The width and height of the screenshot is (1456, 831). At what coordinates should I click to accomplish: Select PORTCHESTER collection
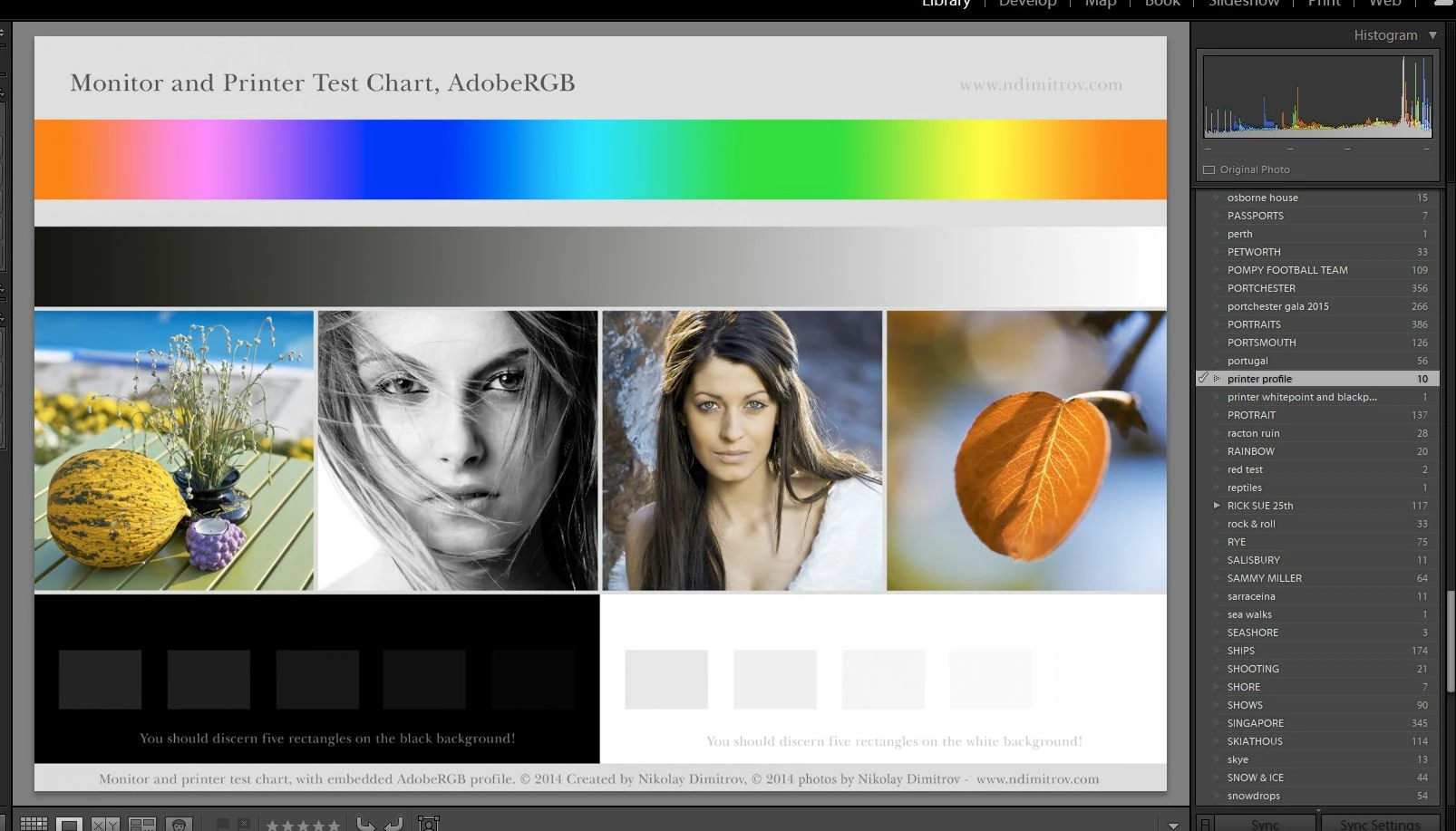pos(1317,288)
